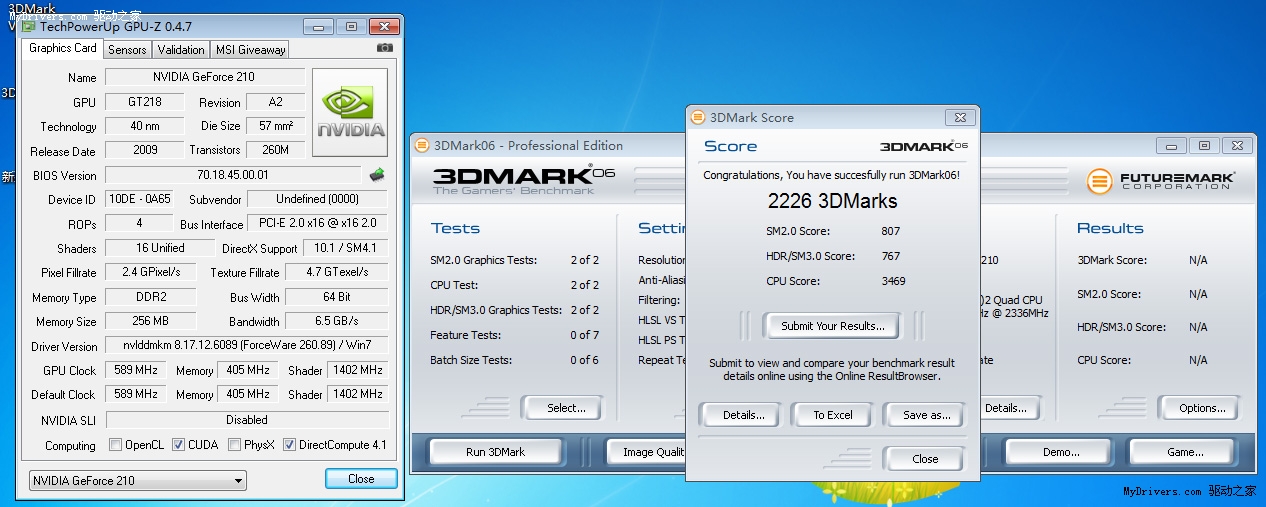Screen dimensions: 1266x507
Task: Click the 3DMark Score title bar icon
Action: [x=697, y=117]
